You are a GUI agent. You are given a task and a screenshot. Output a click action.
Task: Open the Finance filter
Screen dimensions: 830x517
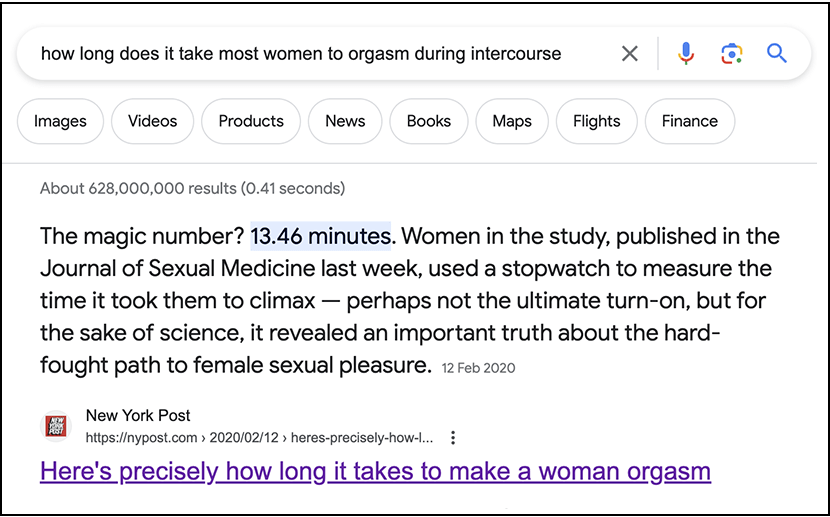coord(689,121)
